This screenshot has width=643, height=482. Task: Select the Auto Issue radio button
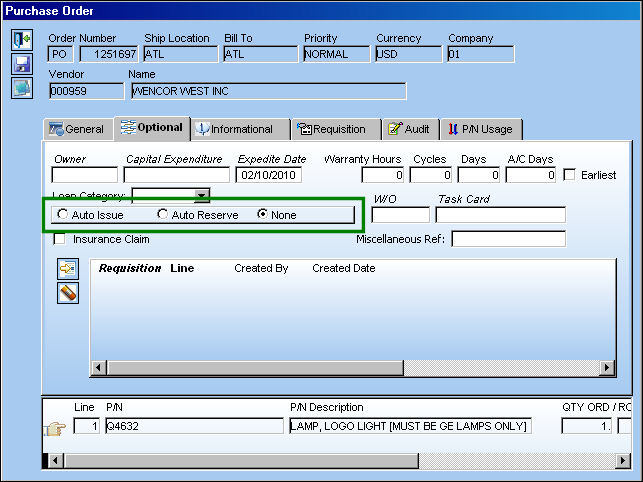(62, 214)
